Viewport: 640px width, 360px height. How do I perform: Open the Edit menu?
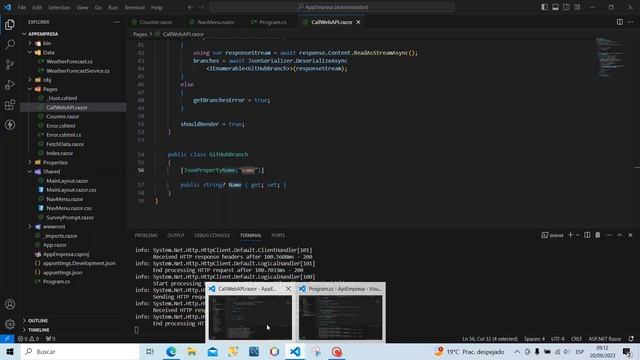pos(37,7)
